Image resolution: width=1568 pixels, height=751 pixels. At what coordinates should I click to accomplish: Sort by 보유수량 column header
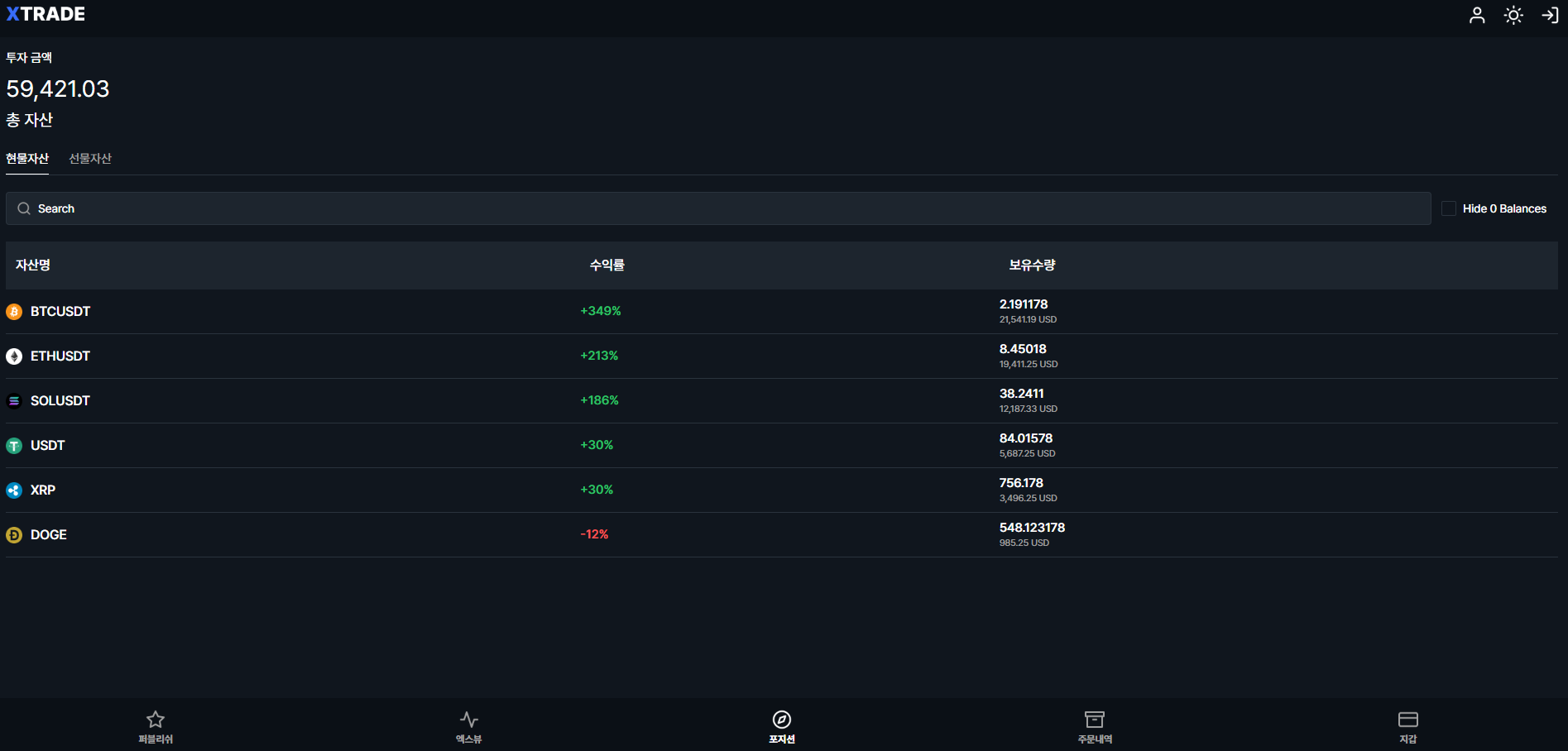pyautogui.click(x=1032, y=265)
